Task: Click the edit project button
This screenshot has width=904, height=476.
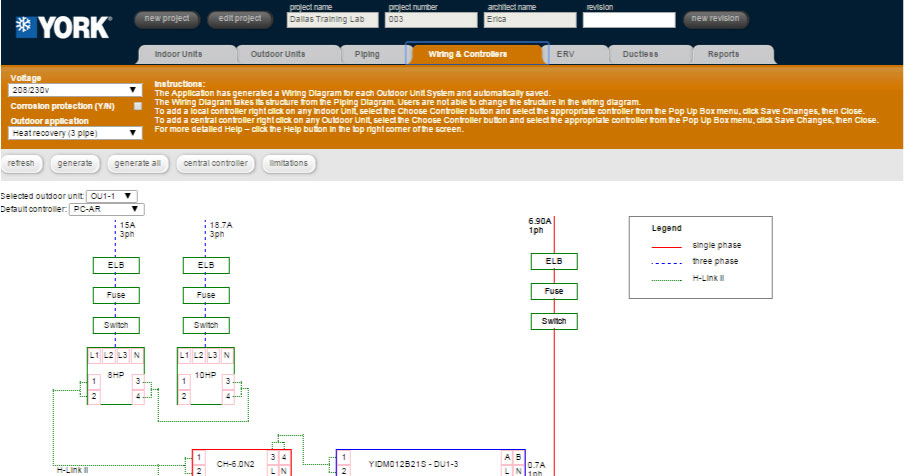Action: [x=240, y=19]
